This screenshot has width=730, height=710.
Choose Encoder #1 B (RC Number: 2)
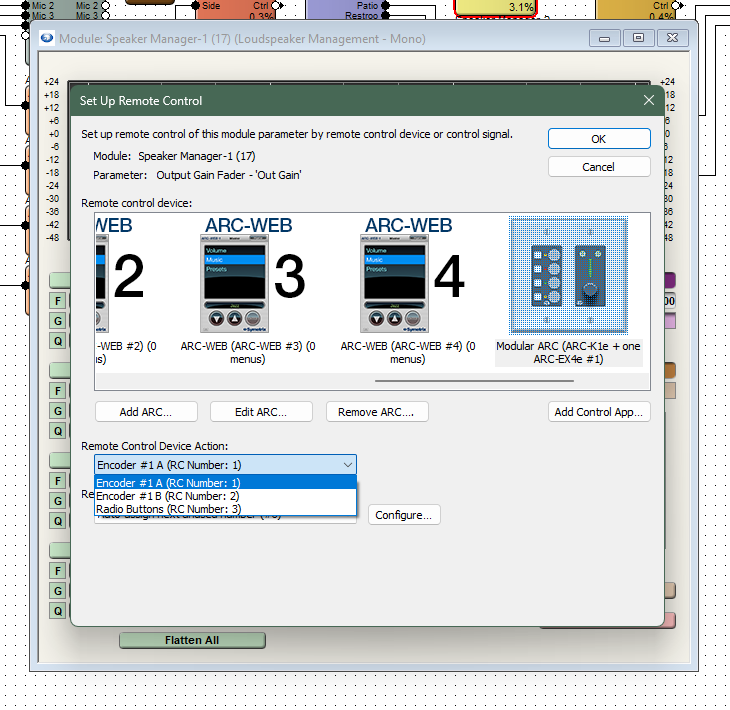click(x=225, y=496)
